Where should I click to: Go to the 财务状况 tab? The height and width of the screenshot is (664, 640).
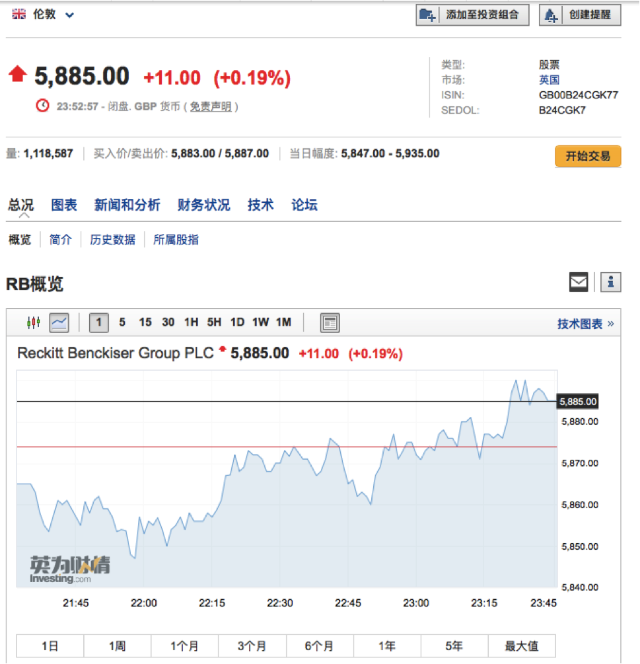(204, 205)
